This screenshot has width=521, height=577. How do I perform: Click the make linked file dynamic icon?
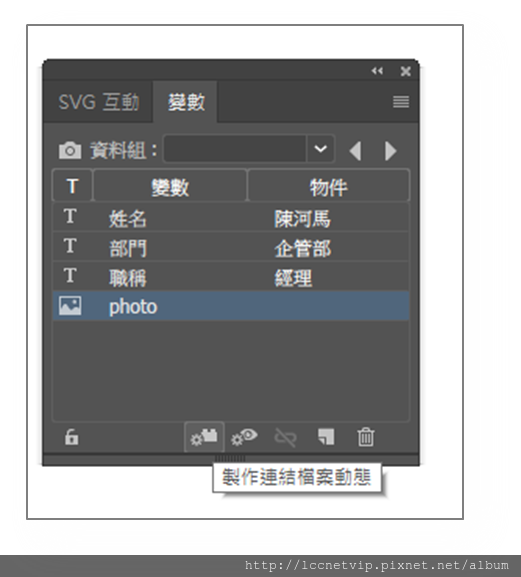point(204,437)
